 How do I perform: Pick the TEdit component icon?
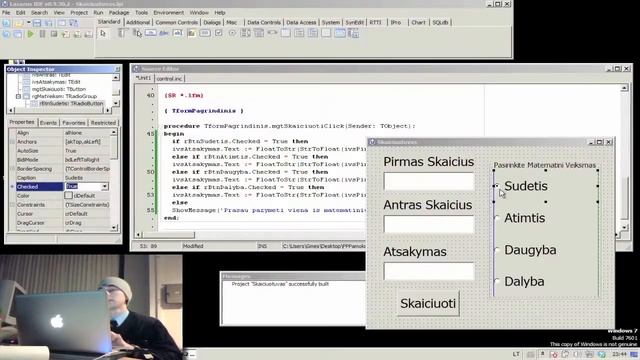coord(178,33)
